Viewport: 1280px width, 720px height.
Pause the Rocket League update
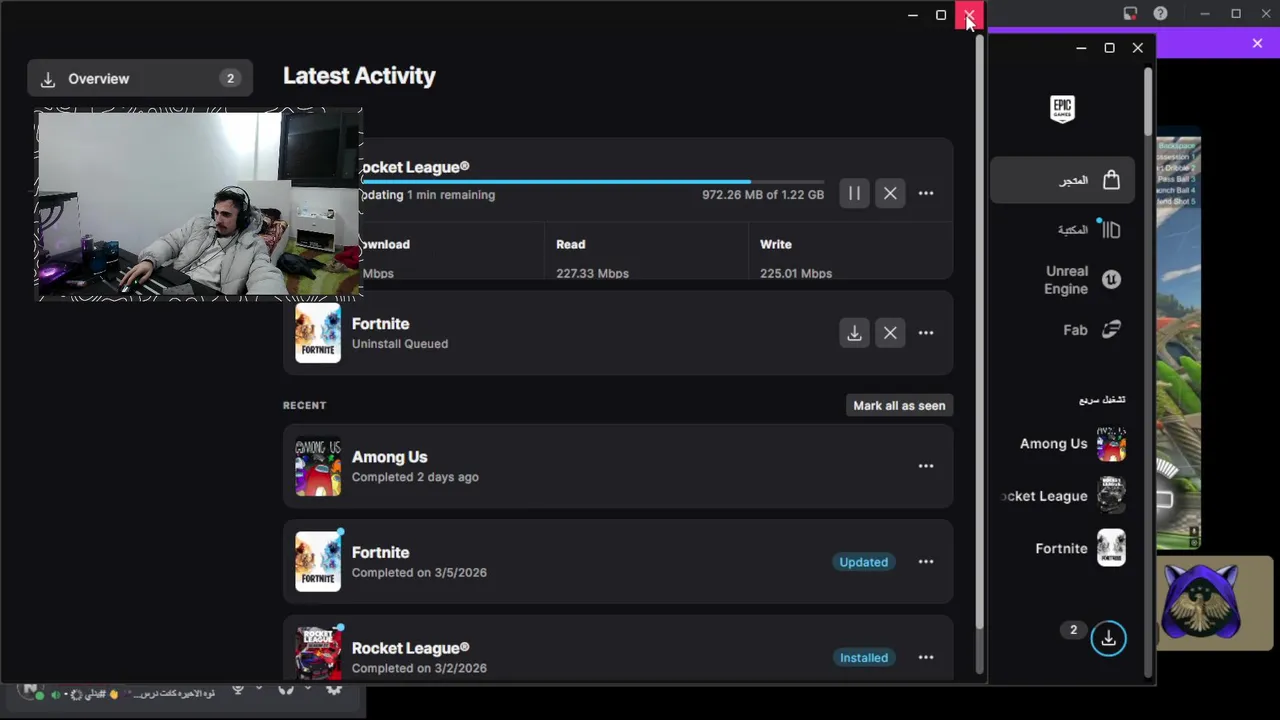pos(854,193)
